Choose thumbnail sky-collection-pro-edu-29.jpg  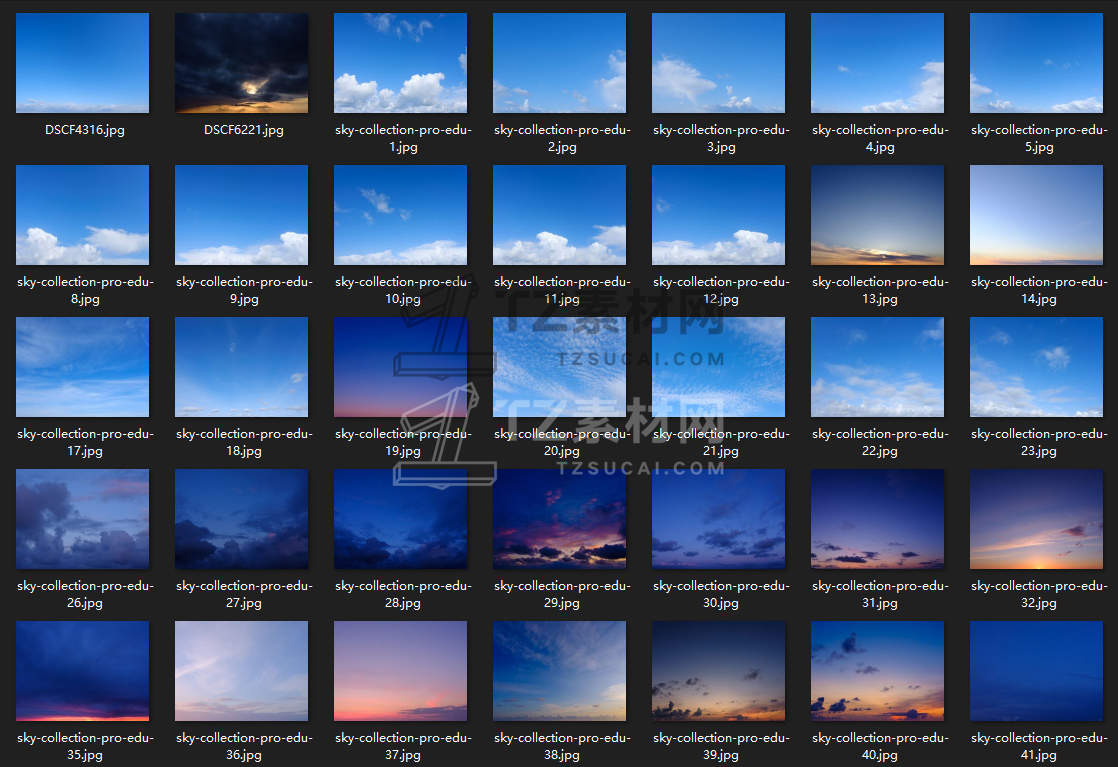coord(560,518)
